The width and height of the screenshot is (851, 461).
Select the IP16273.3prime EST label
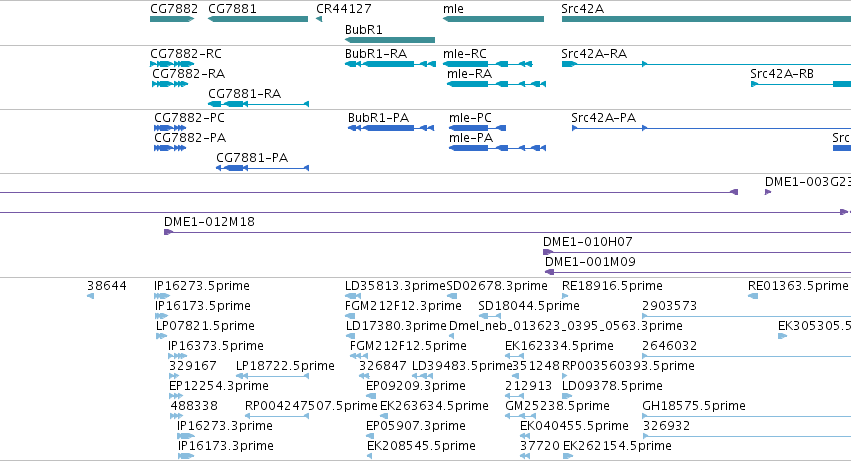[x=224, y=426]
